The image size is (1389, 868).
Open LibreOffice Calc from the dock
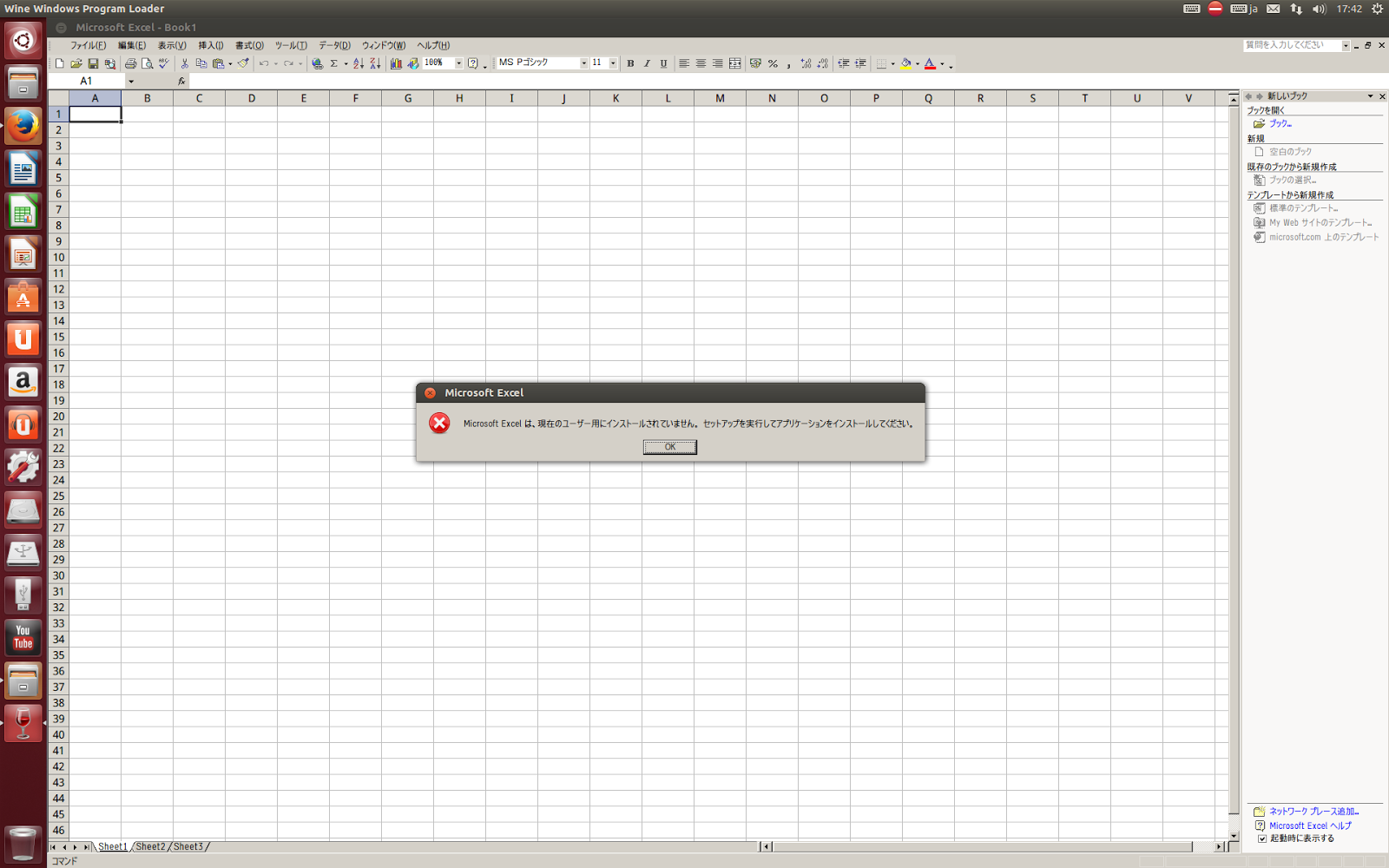tap(23, 212)
